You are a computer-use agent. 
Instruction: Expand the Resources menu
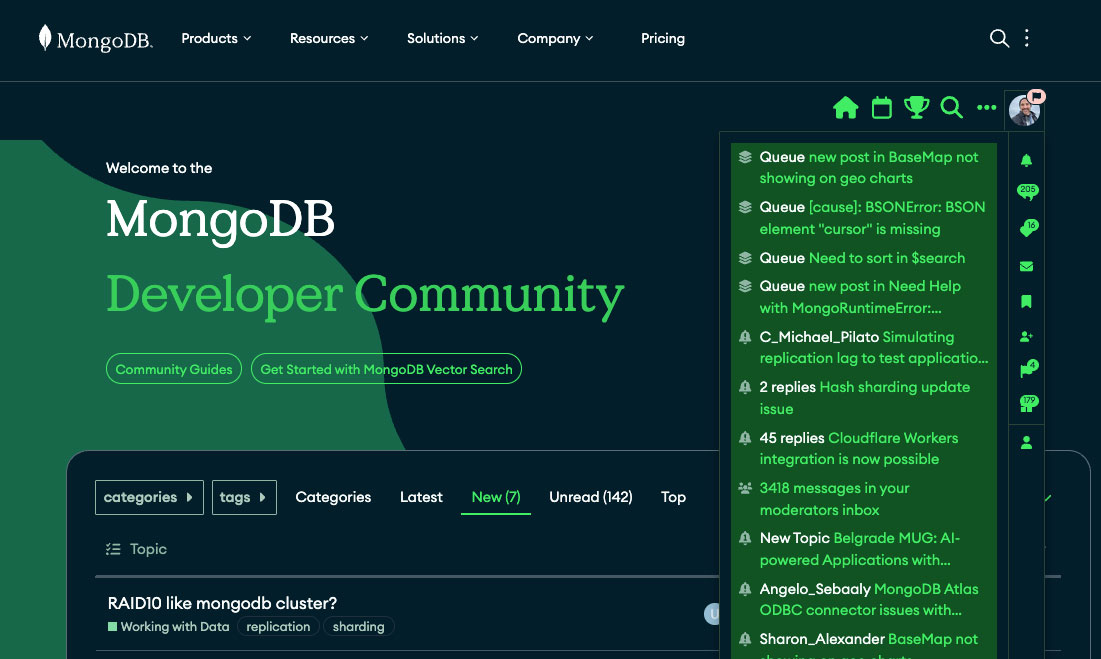click(329, 39)
